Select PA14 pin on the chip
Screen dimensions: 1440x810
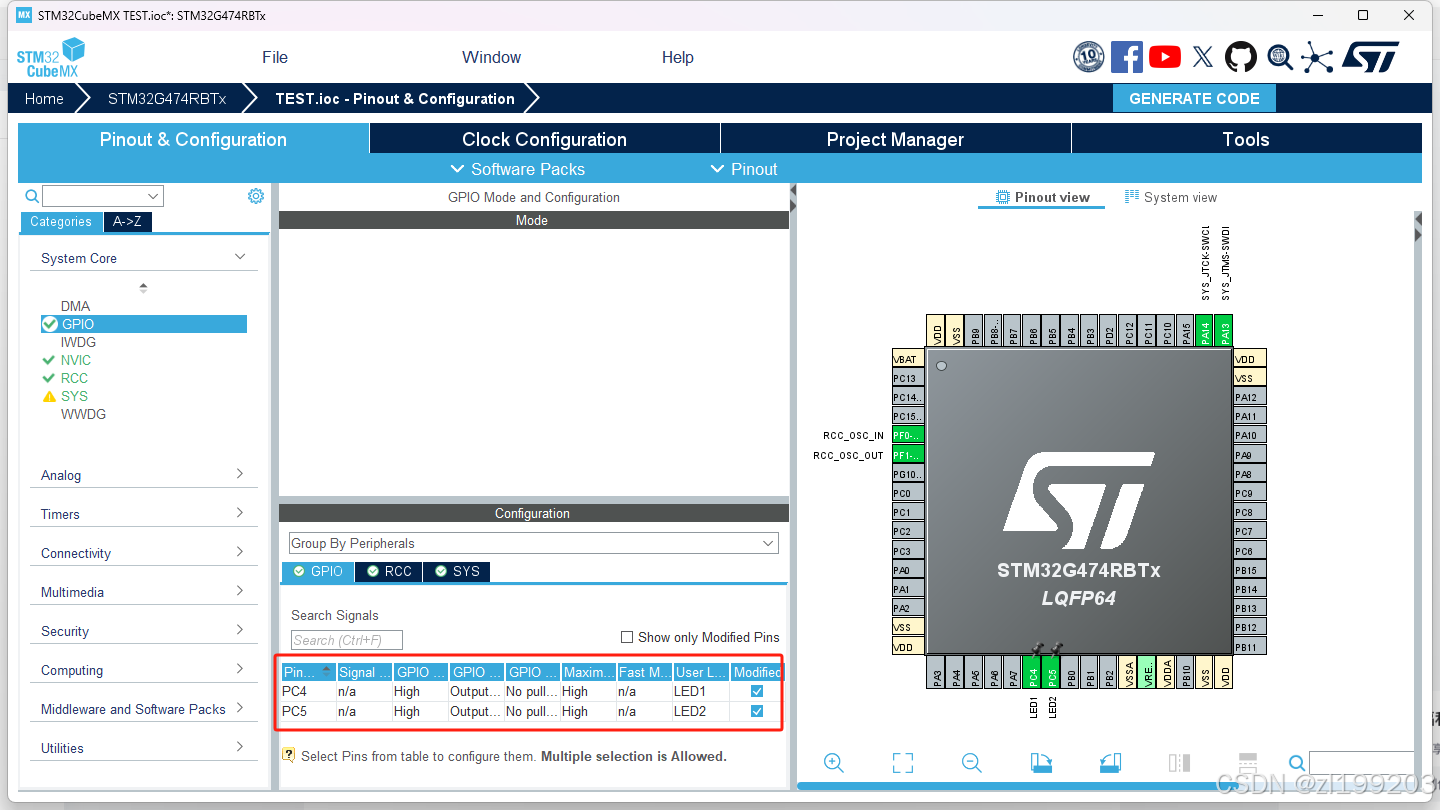1205,330
